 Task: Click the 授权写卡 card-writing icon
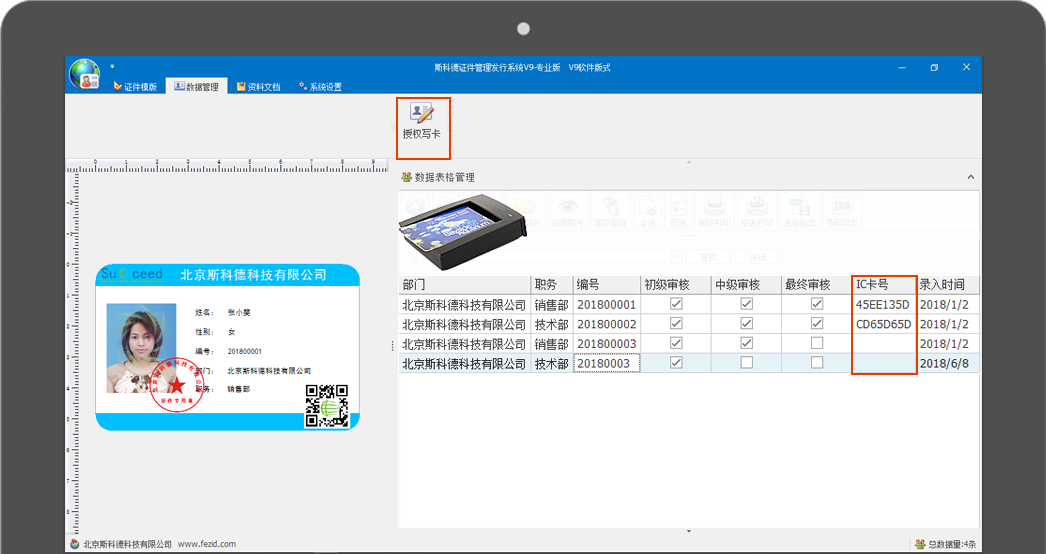422,113
